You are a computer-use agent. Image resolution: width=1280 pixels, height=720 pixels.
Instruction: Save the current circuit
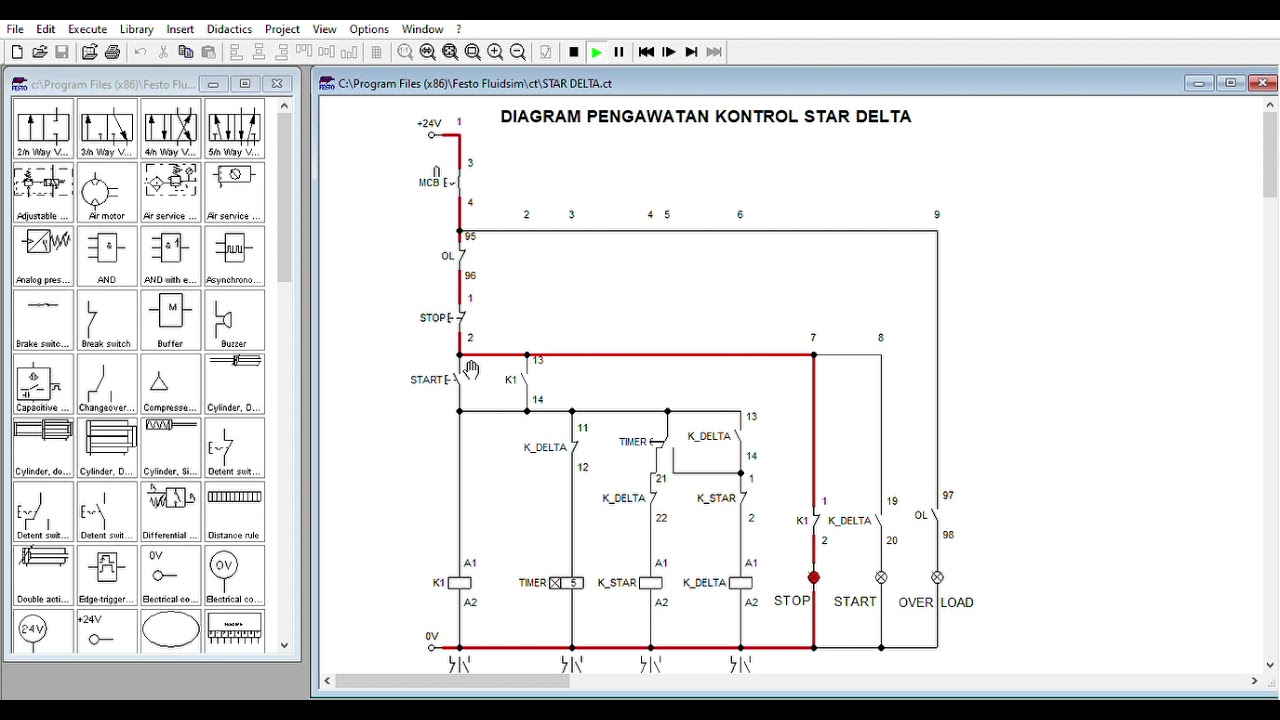coord(62,52)
